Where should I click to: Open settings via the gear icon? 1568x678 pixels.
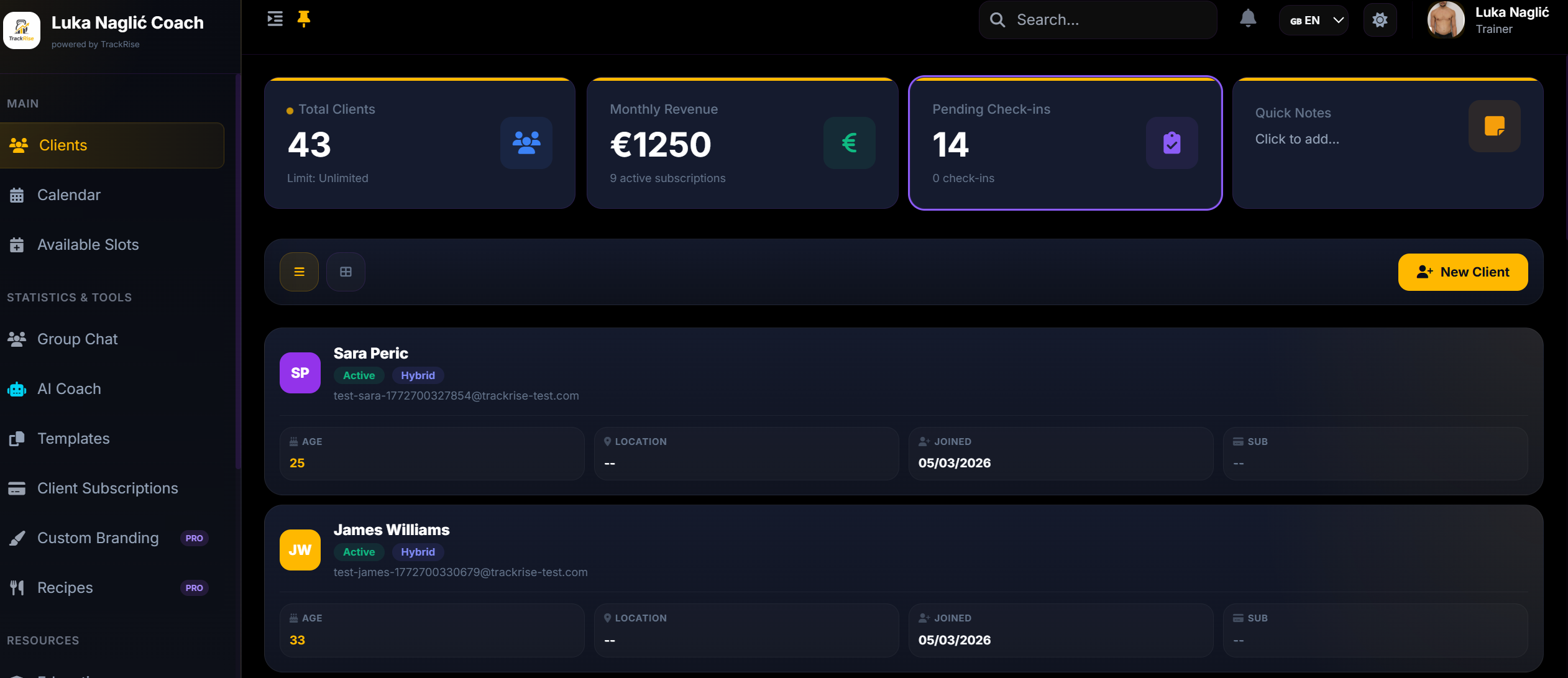1380,19
